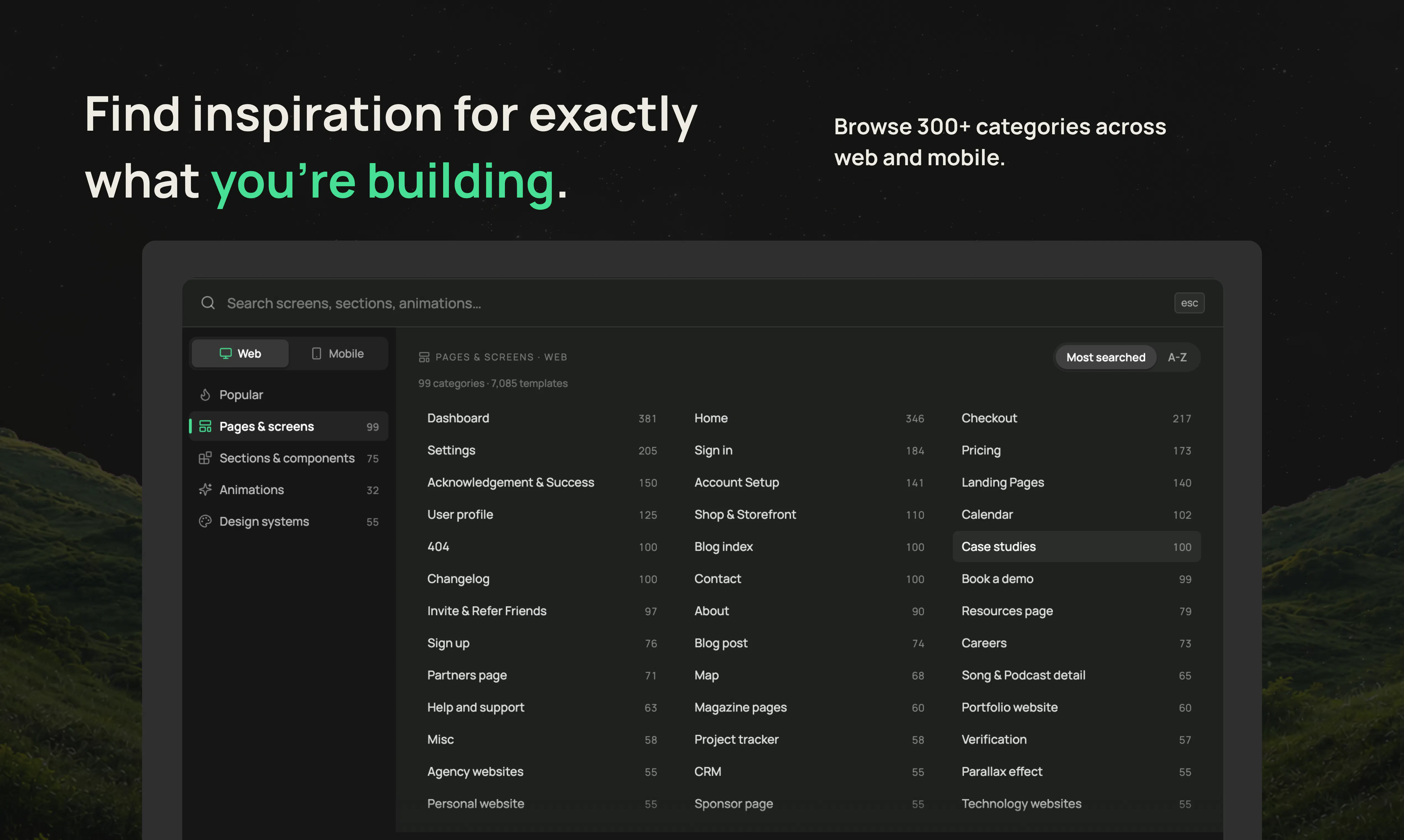Select Changelog row
Viewport: 1404px width, 840px height.
[x=542, y=579]
